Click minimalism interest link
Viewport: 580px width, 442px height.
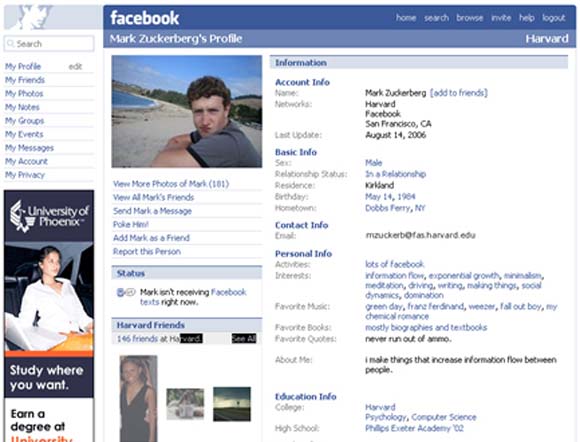point(522,276)
